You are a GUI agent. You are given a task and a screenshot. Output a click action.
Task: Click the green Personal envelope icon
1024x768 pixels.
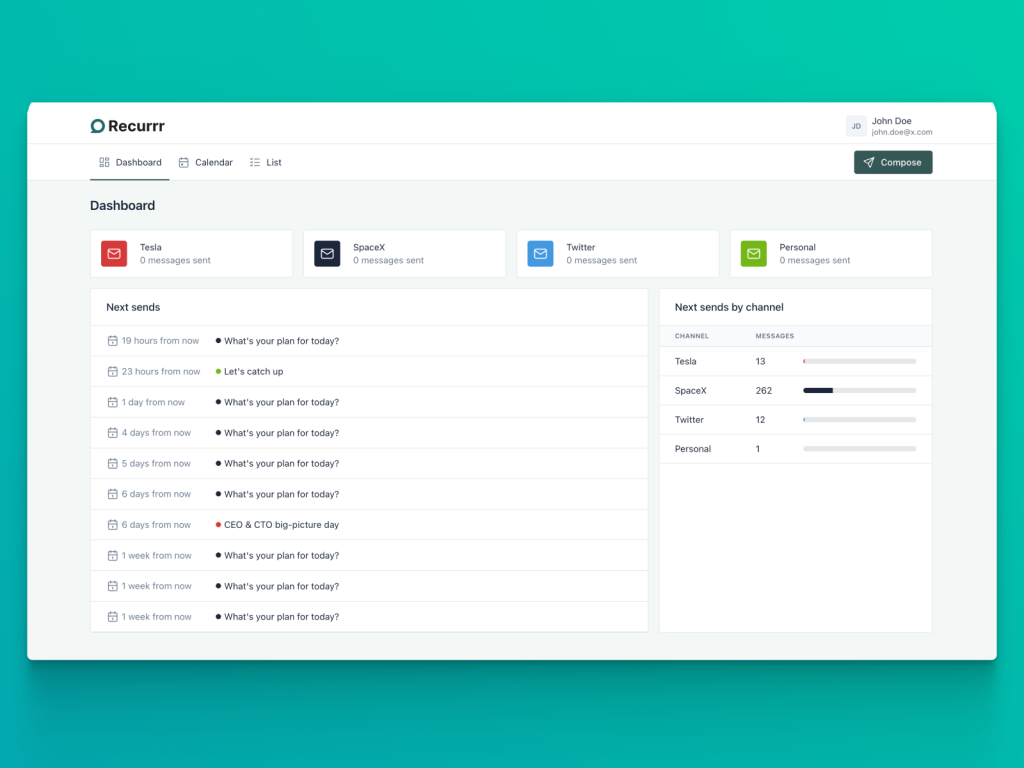[x=753, y=254]
